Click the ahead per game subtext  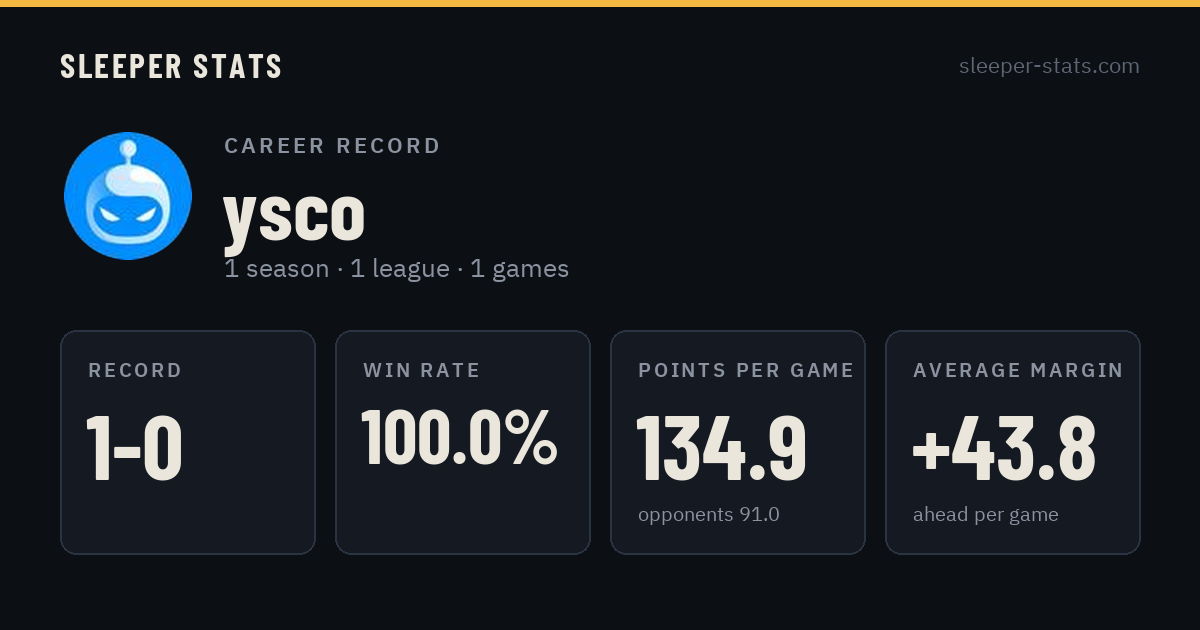pos(986,515)
